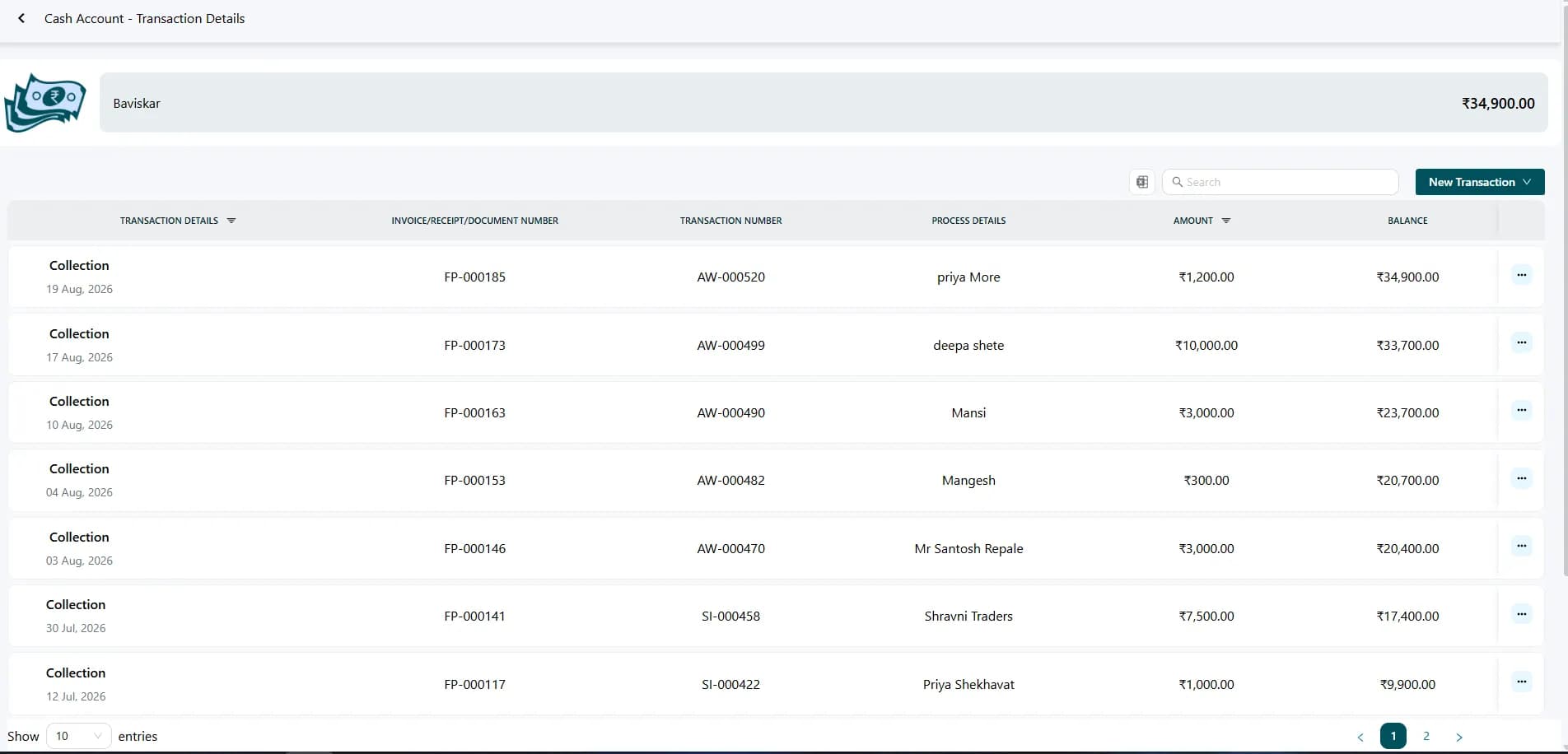Click the balance ₹9,900.00
This screenshot has width=1568, height=754.
(x=1407, y=685)
